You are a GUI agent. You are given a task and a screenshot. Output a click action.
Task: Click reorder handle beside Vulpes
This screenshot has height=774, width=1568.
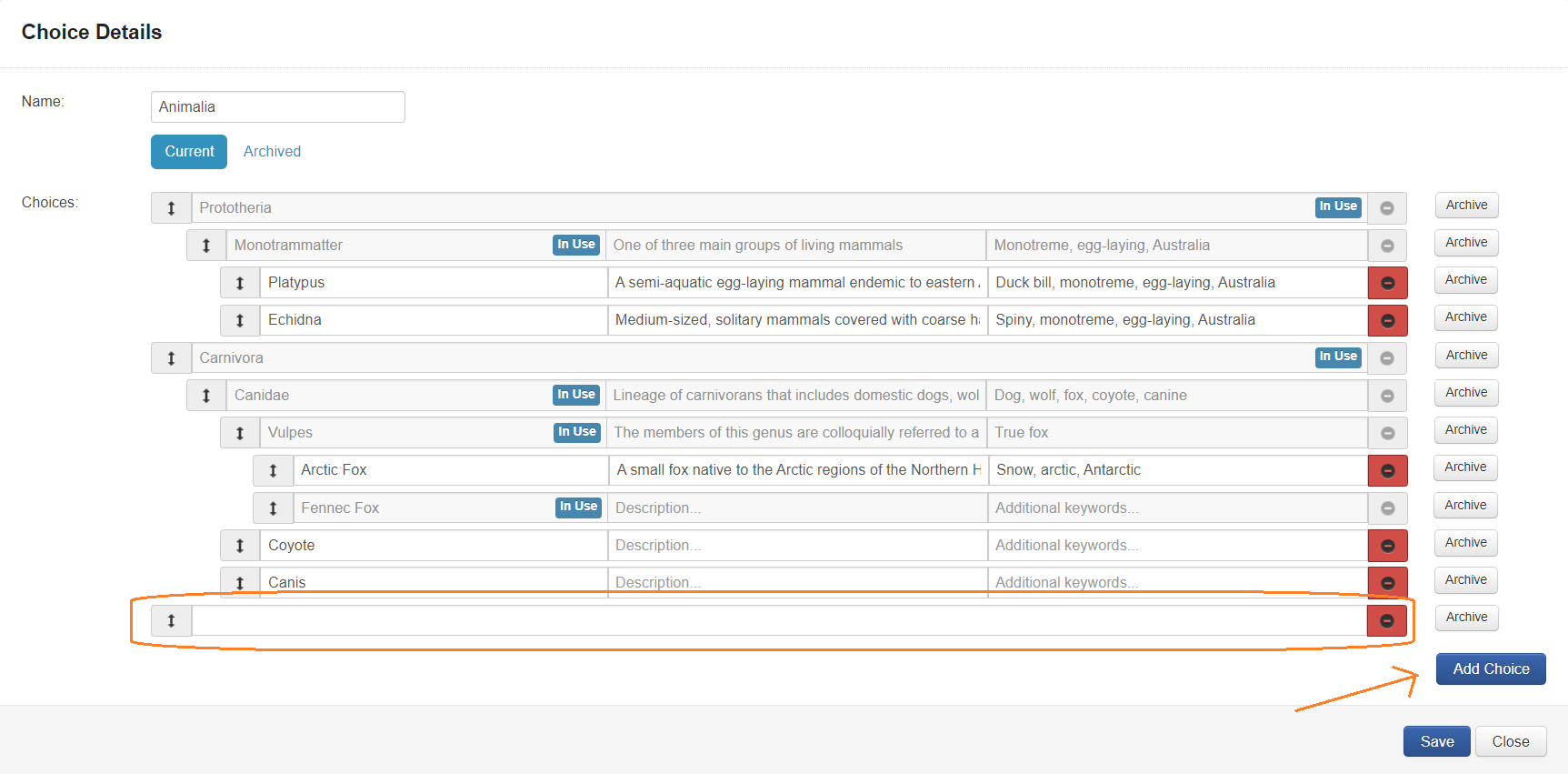(240, 433)
